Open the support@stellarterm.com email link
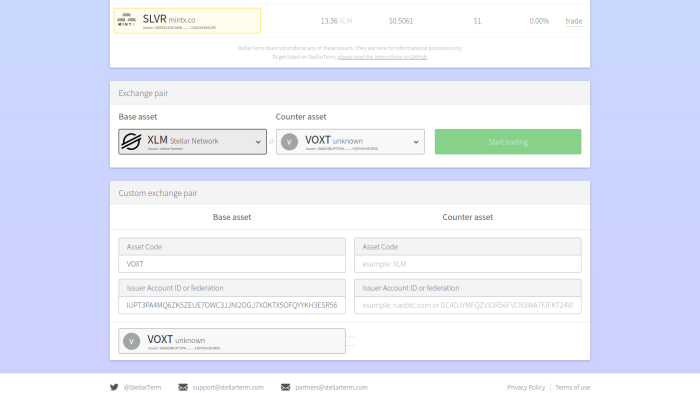Image resolution: width=700 pixels, height=393 pixels. tap(228, 387)
